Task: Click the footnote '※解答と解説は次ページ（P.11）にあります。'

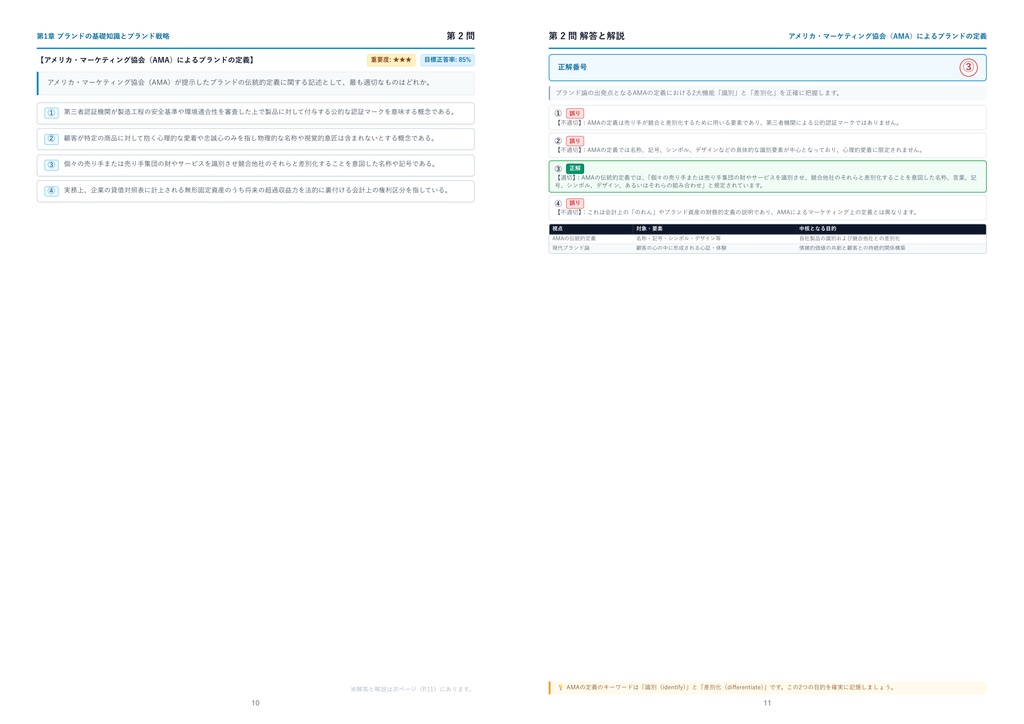Action: click(412, 689)
